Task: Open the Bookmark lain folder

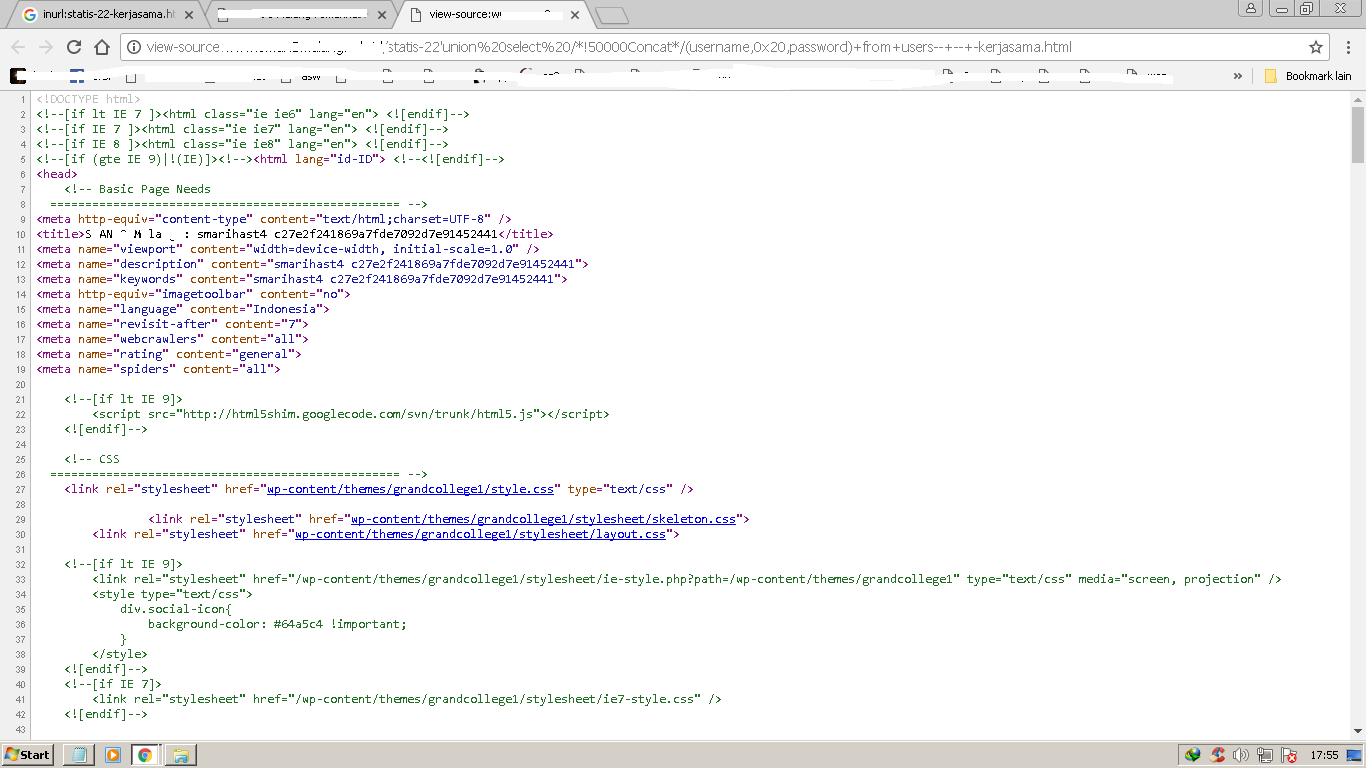Action: 1308,76
